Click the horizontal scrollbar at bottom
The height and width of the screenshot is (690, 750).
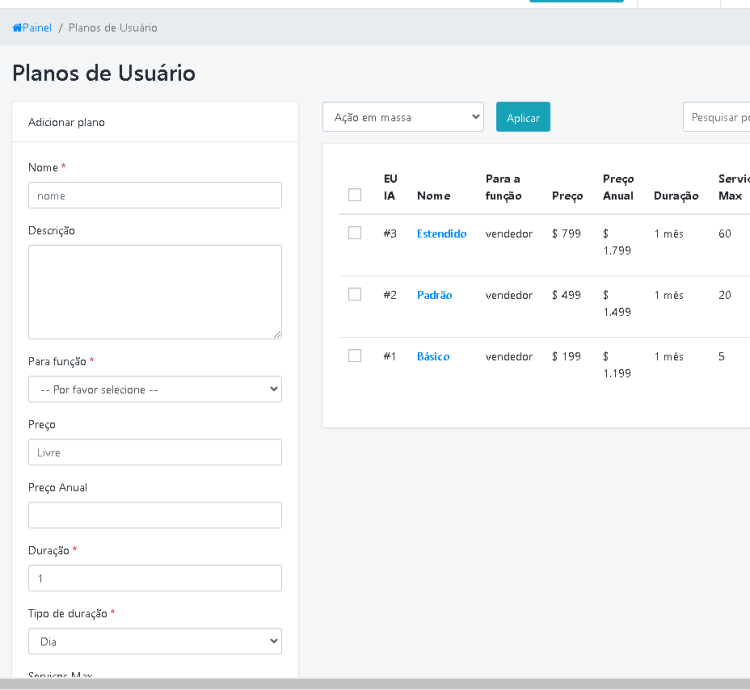375,684
